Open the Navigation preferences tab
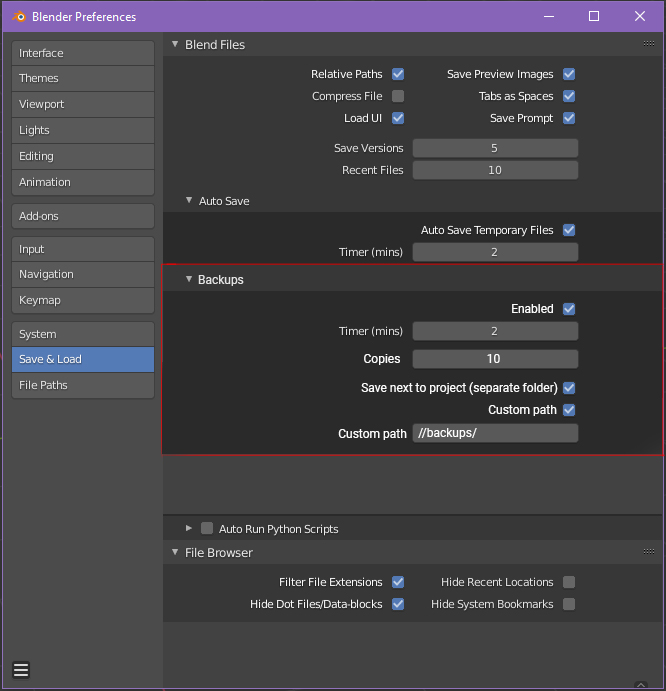This screenshot has width=666, height=691. point(83,275)
